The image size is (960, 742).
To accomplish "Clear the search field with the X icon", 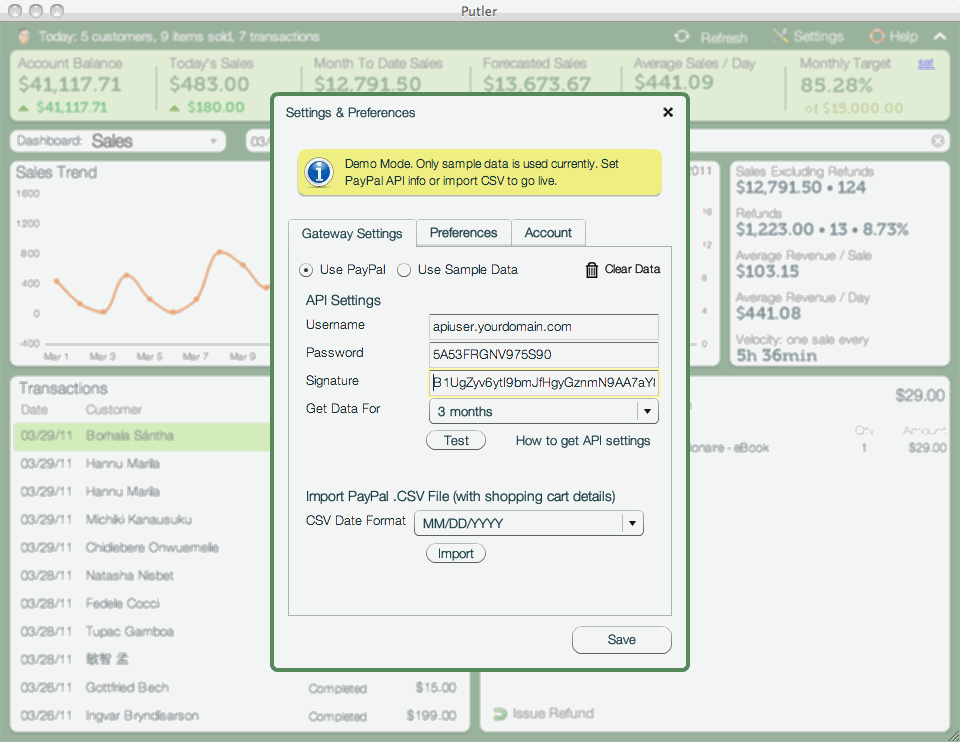I will (x=937, y=141).
